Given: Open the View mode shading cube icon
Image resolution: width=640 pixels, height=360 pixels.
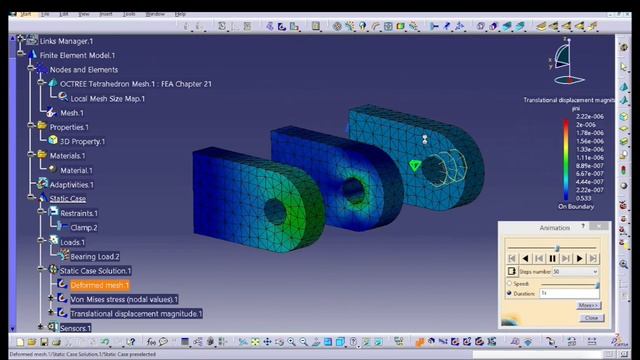Looking at the screenshot, I should (x=340, y=342).
